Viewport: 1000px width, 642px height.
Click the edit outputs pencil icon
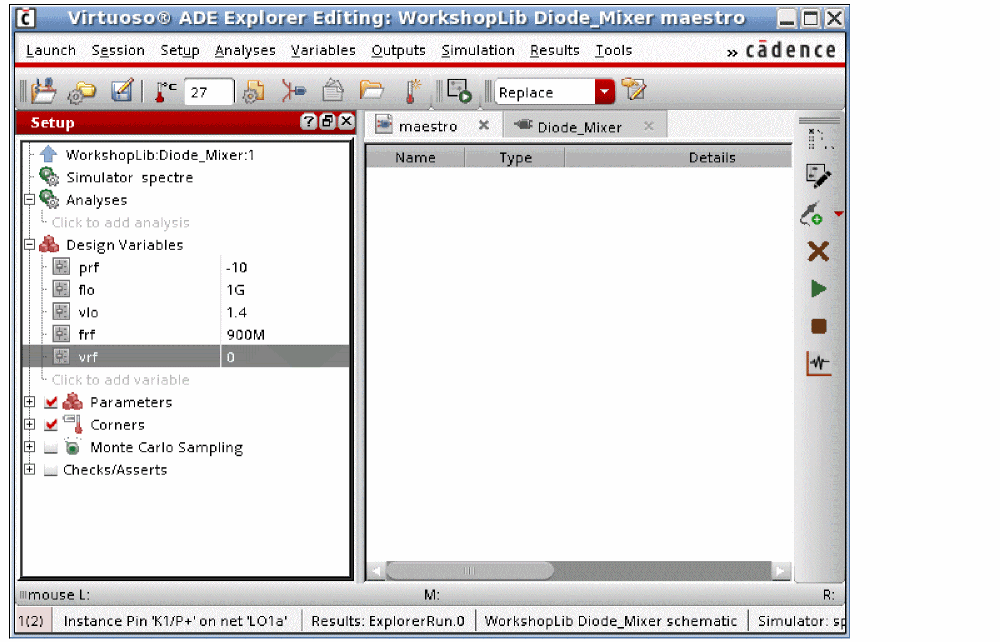tap(818, 176)
